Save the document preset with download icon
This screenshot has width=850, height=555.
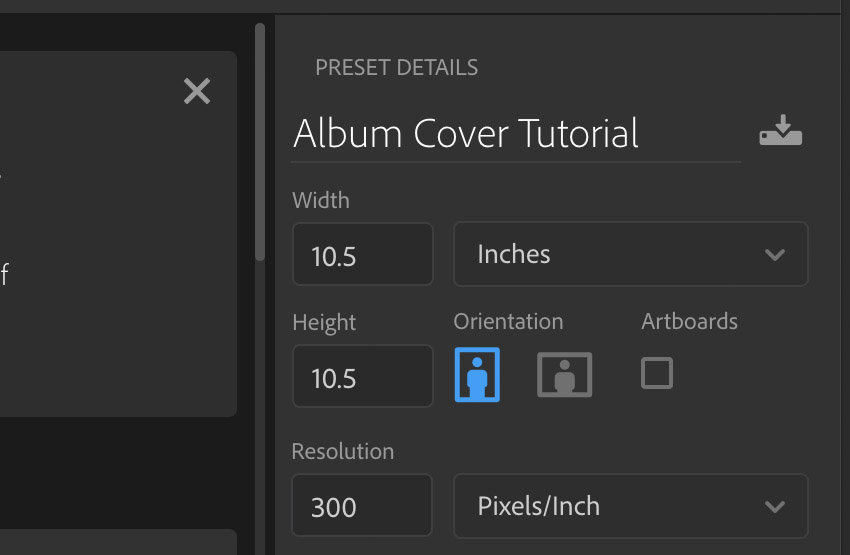(x=781, y=131)
